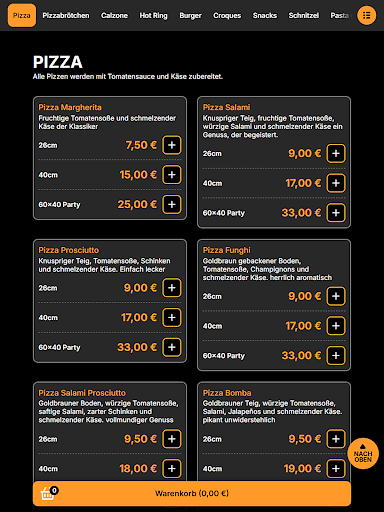384x512 pixels.
Task: Click the shopping basket icon
Action: click(x=48, y=494)
